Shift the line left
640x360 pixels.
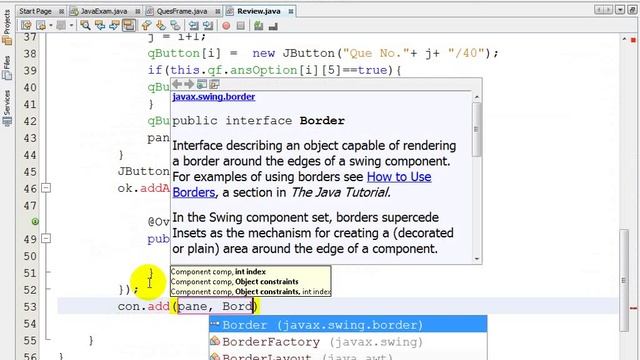pos(193,26)
